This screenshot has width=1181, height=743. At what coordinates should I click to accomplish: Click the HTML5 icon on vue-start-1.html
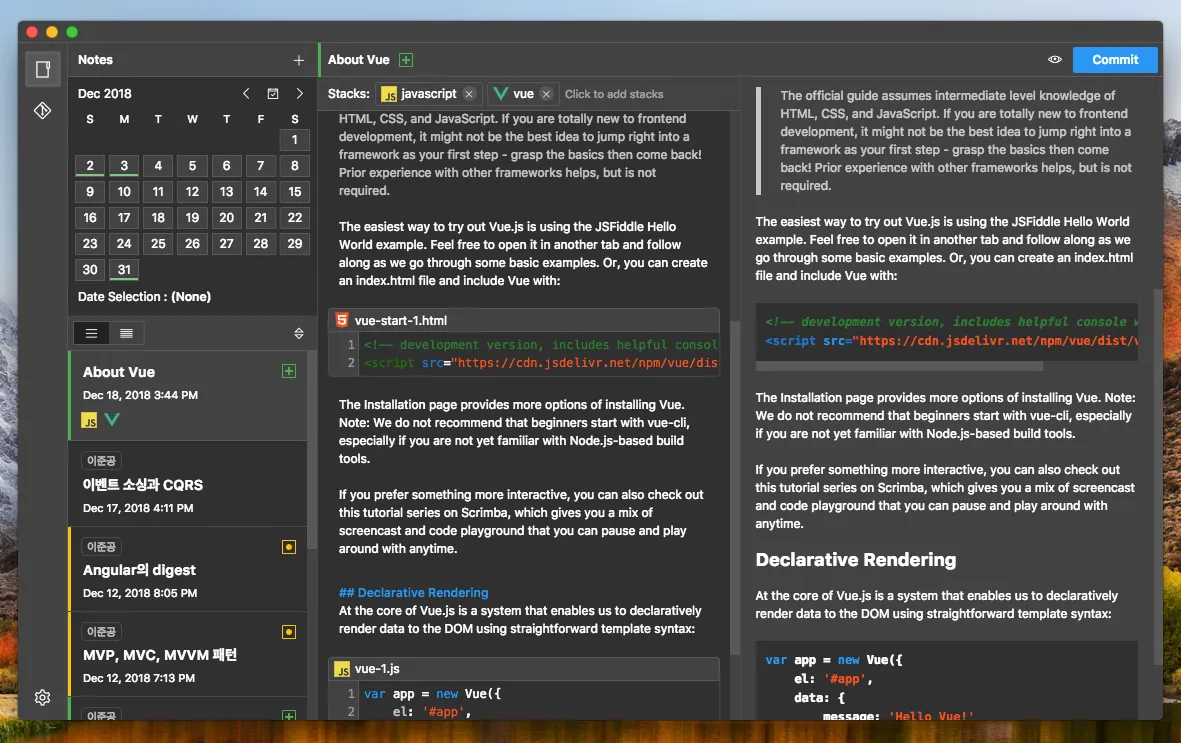(342, 320)
